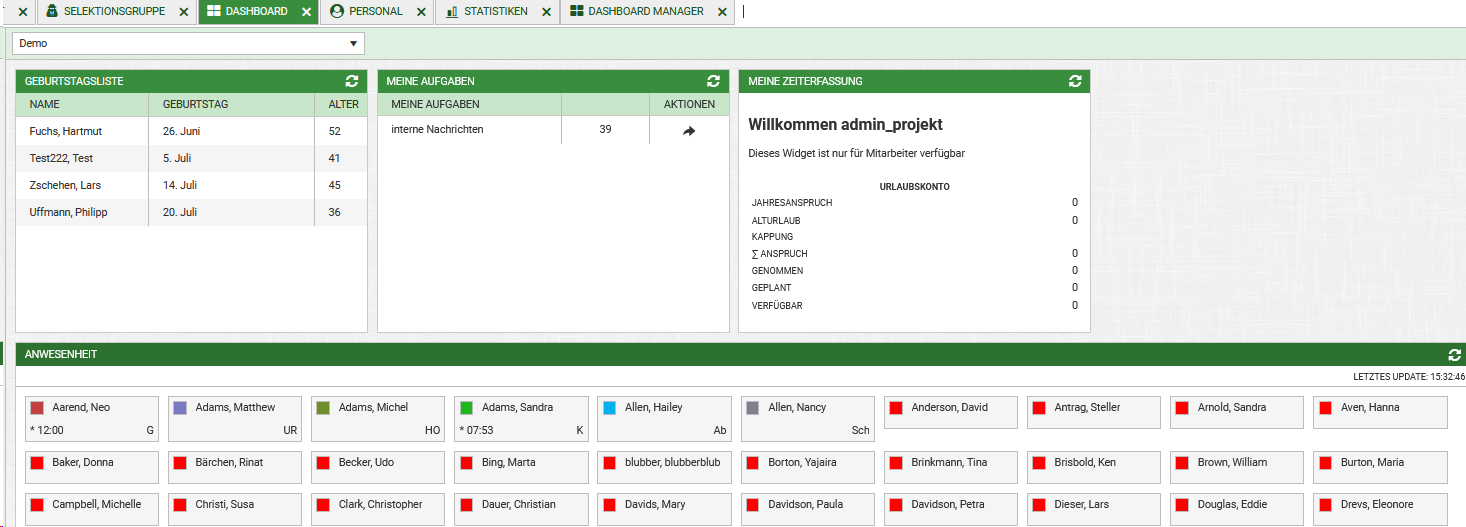
Task: Click the message count 39
Action: [605, 129]
